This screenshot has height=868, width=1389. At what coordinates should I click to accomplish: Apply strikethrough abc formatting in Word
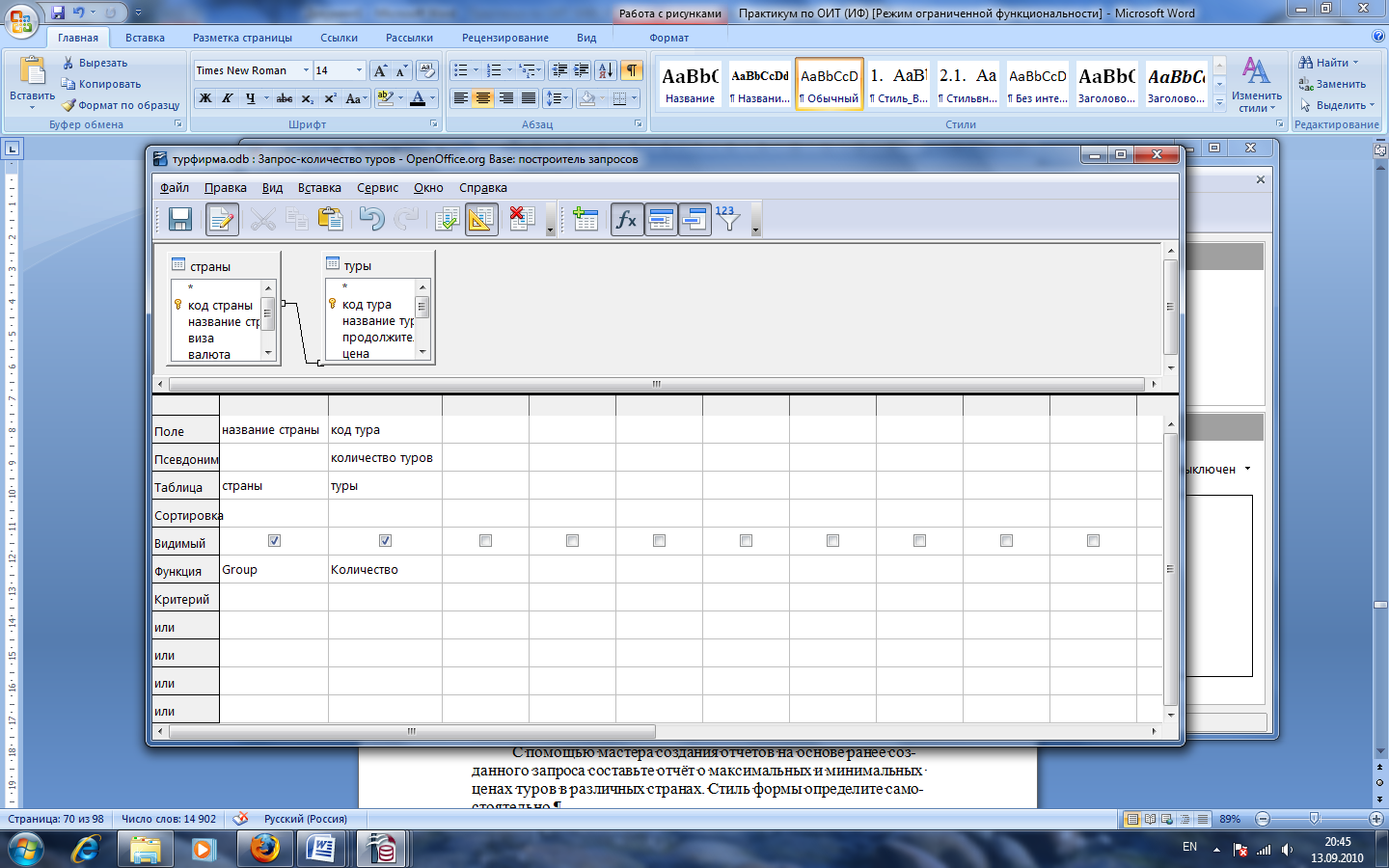[285, 98]
